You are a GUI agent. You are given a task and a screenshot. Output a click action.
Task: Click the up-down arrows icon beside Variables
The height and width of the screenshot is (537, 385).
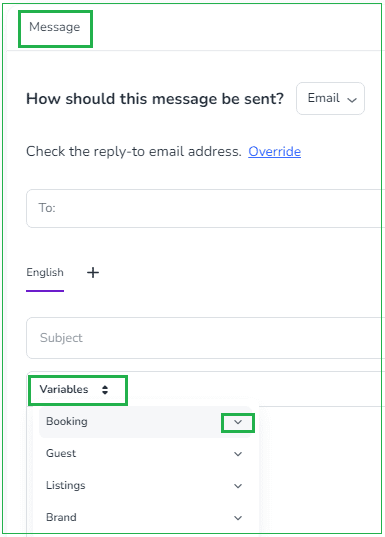pyautogui.click(x=105, y=390)
